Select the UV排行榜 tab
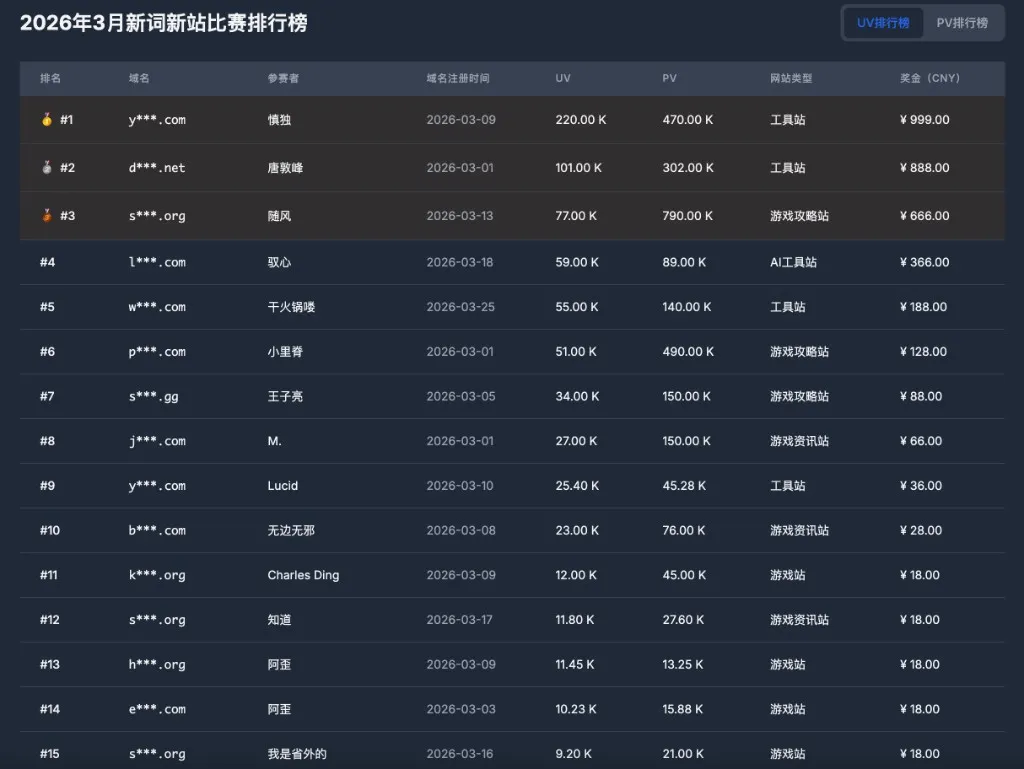1024x769 pixels. click(x=883, y=22)
